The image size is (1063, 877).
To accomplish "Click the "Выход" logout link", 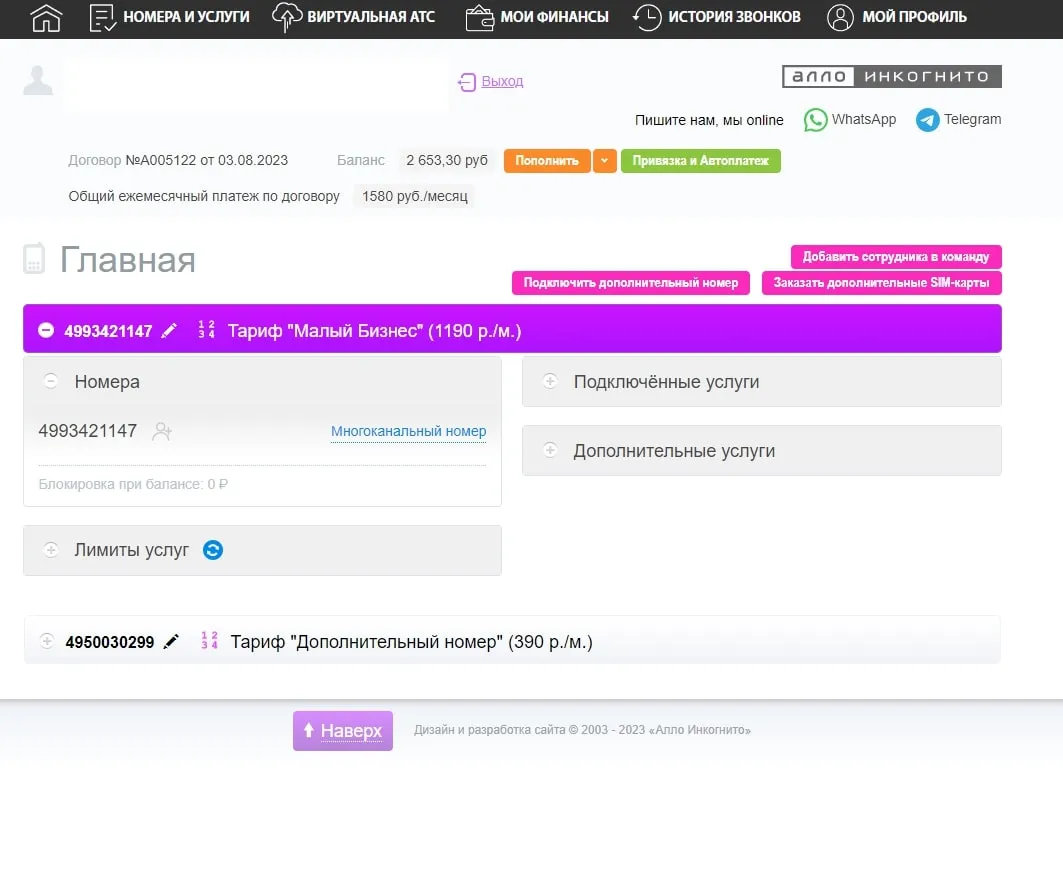I will 502,81.
